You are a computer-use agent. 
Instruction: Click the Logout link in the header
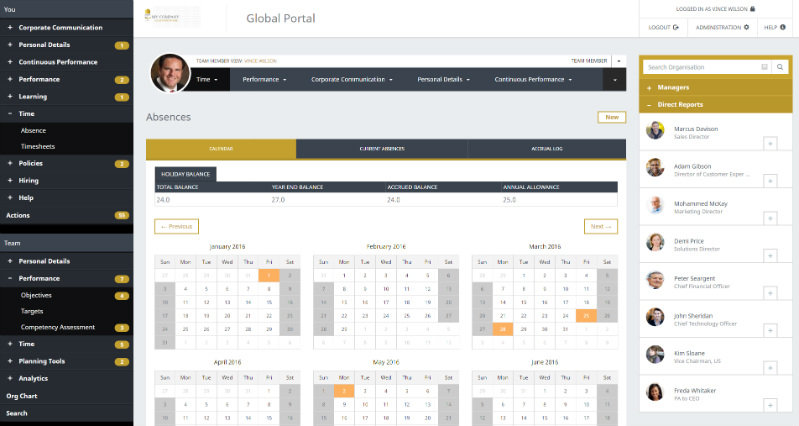[x=663, y=28]
